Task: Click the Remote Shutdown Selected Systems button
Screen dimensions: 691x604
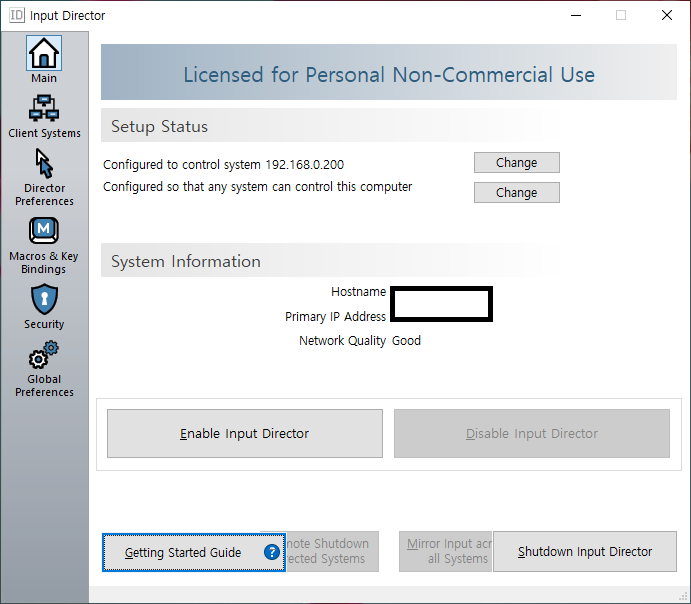Action: pos(332,552)
